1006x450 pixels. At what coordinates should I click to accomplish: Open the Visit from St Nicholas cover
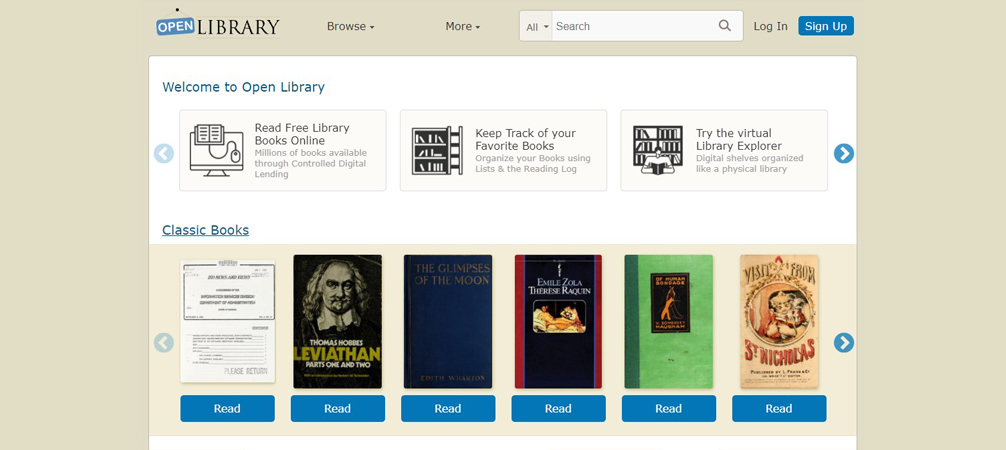779,322
